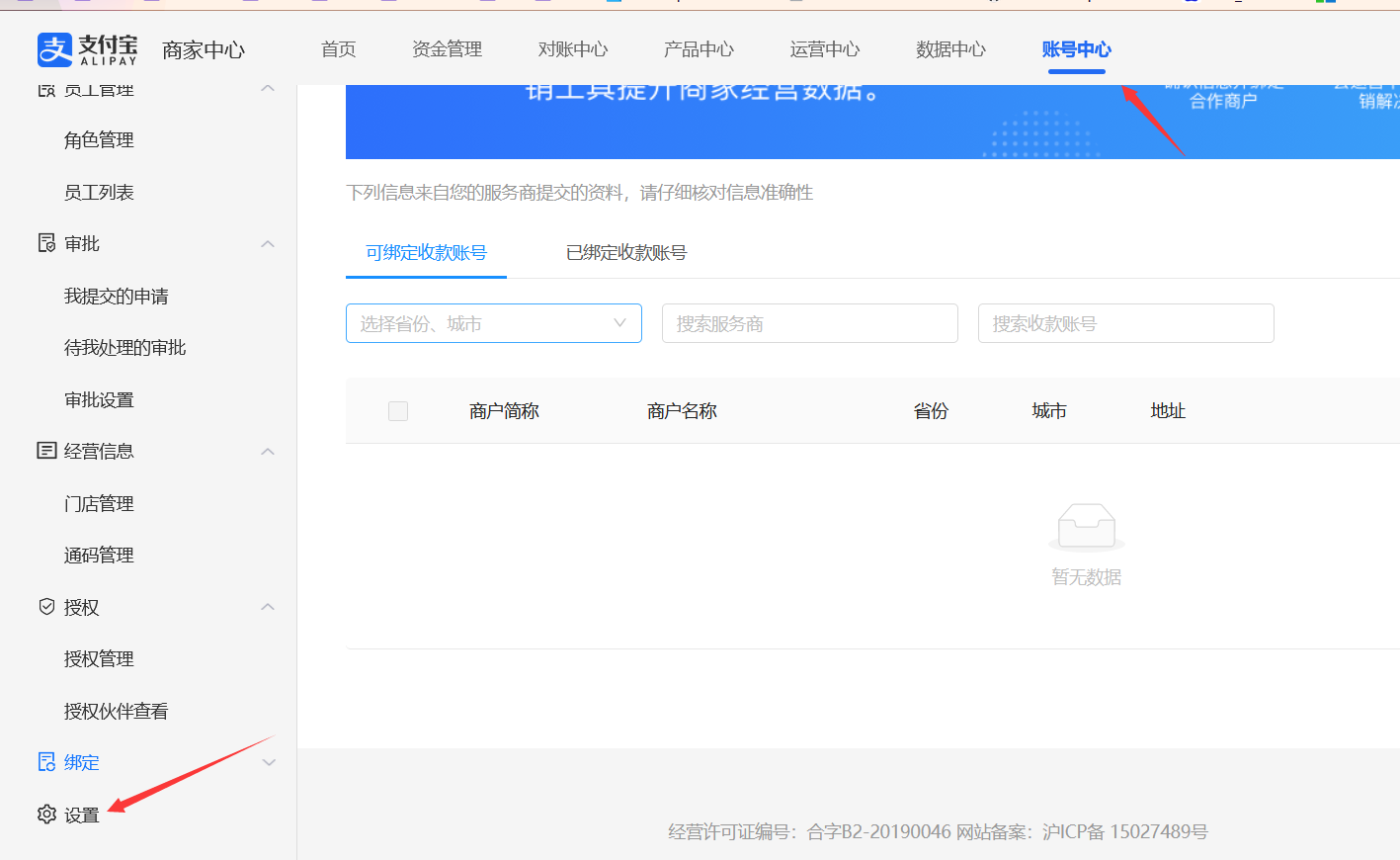Collapse the 经营信息 section chevron
The width and height of the screenshot is (1400, 860).
(268, 451)
